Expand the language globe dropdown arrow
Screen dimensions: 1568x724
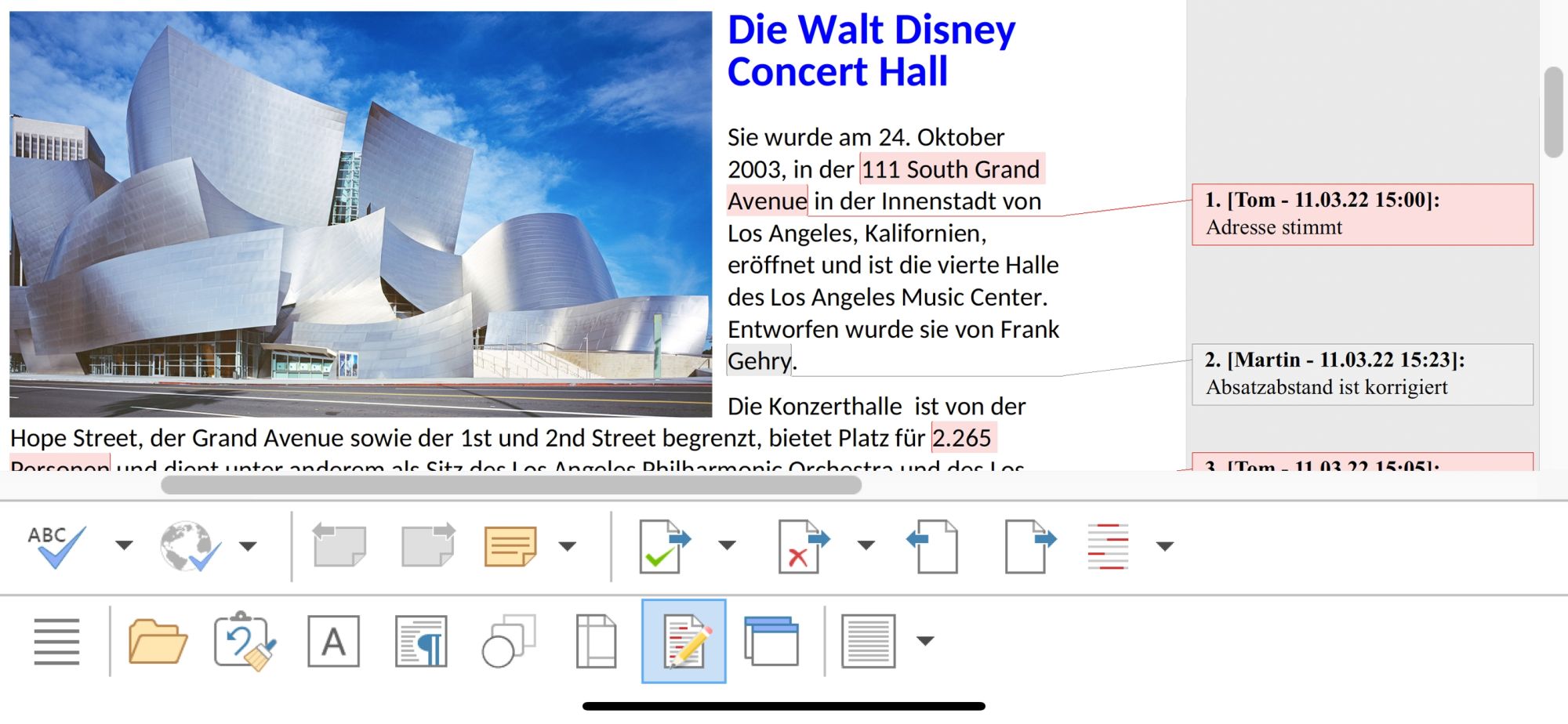coord(248,546)
